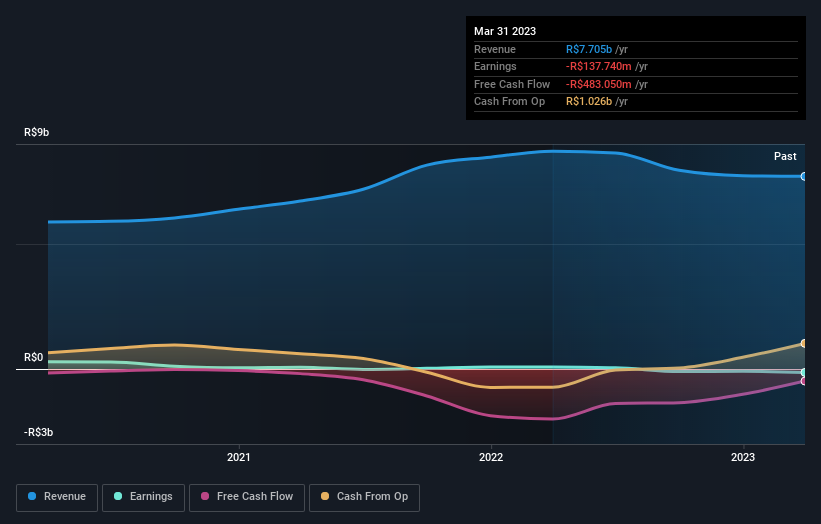
Task: Click the -R$3b y-axis label
Action: pos(38,432)
